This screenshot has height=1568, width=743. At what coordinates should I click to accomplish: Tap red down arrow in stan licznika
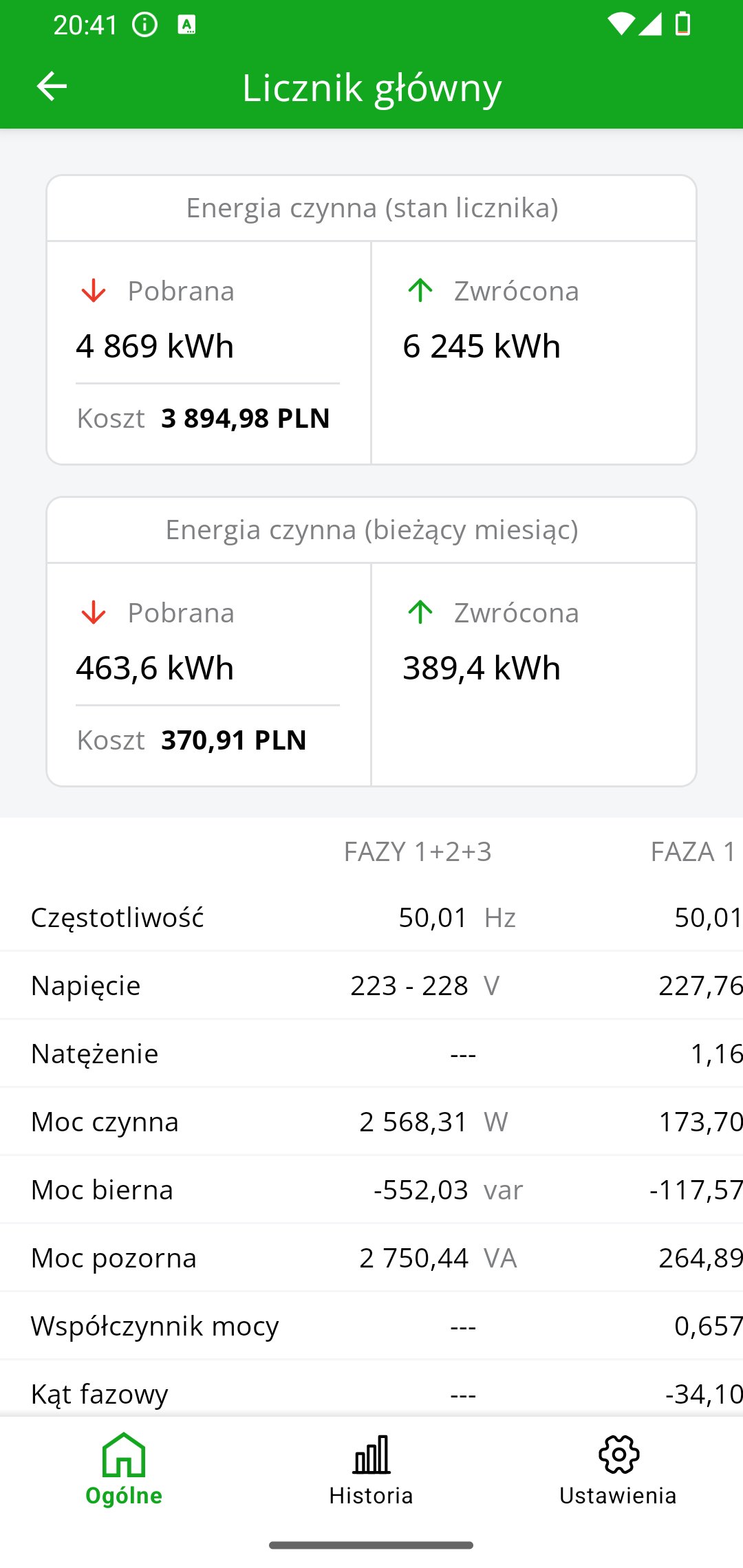tap(94, 291)
